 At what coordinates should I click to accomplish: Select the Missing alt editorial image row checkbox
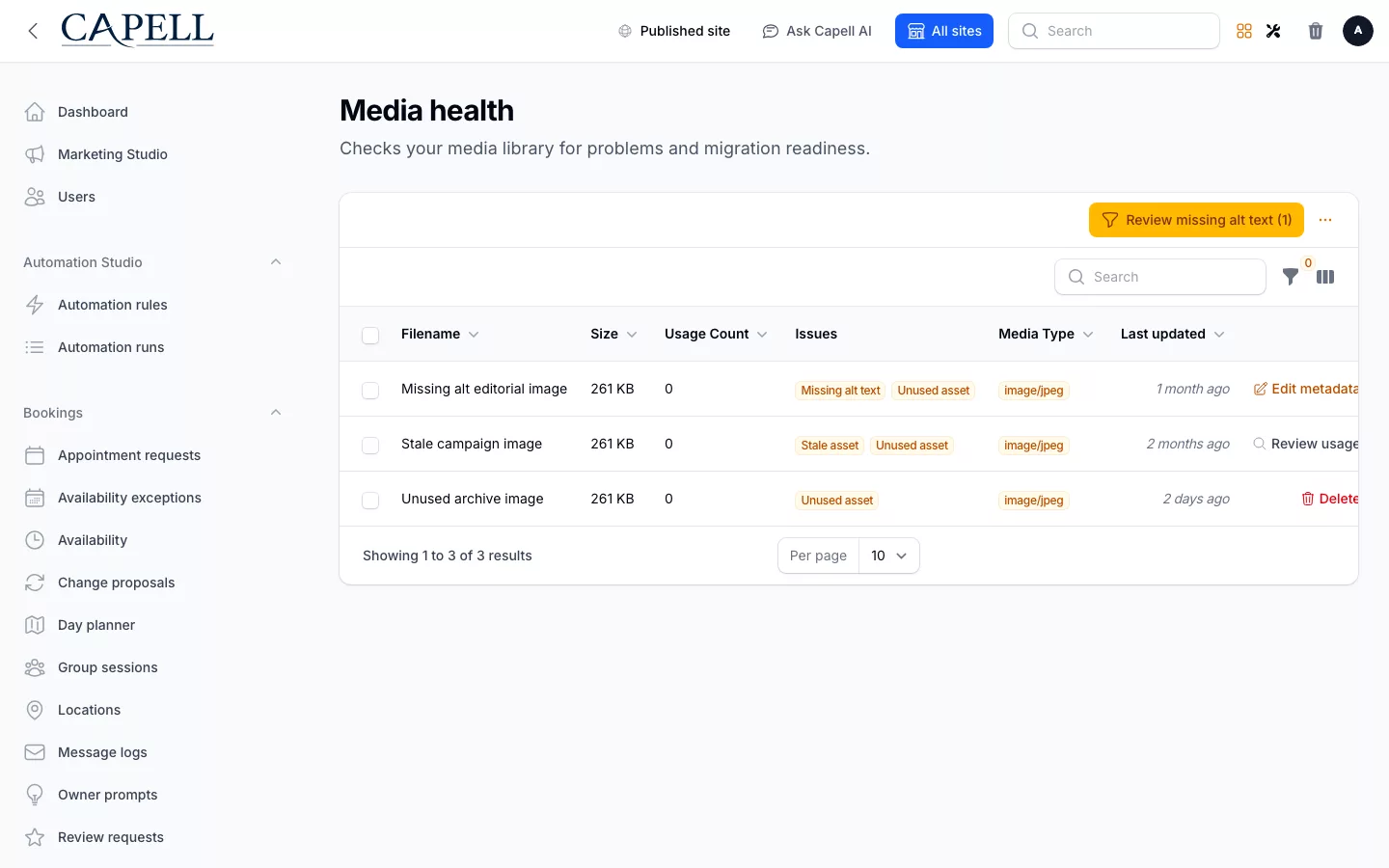pos(370,390)
